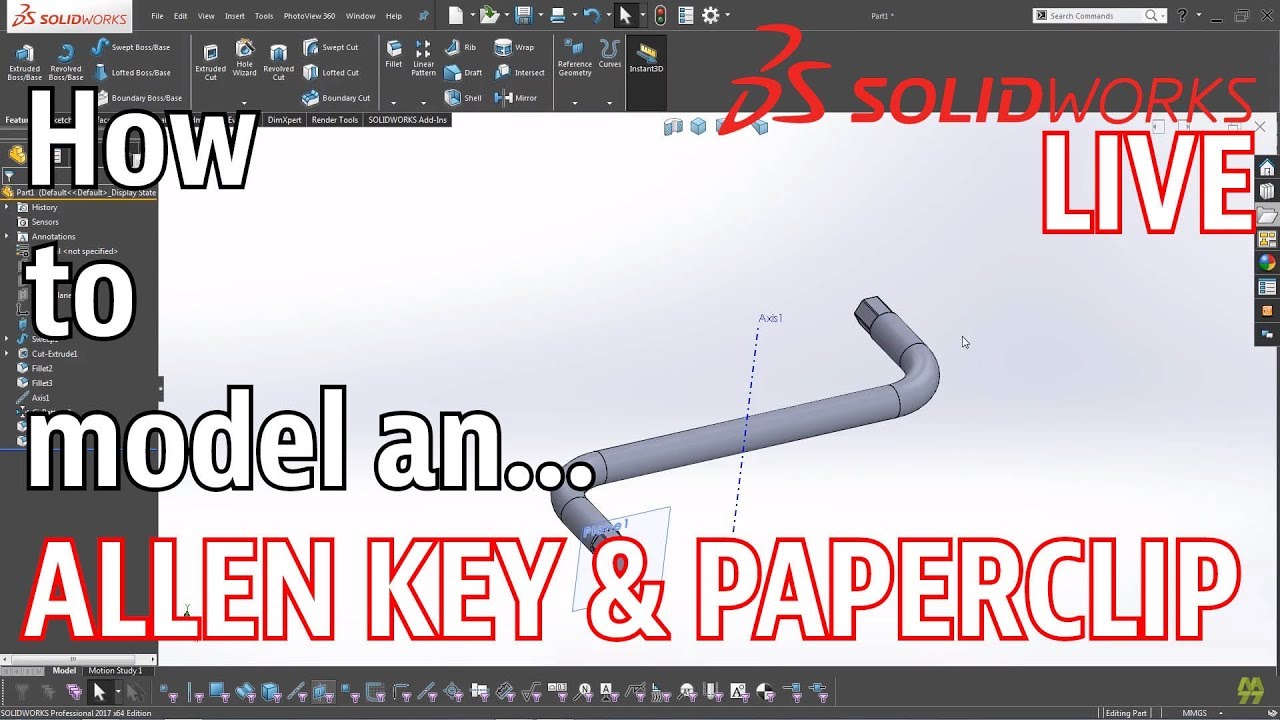Open the Tools menu

264,16
